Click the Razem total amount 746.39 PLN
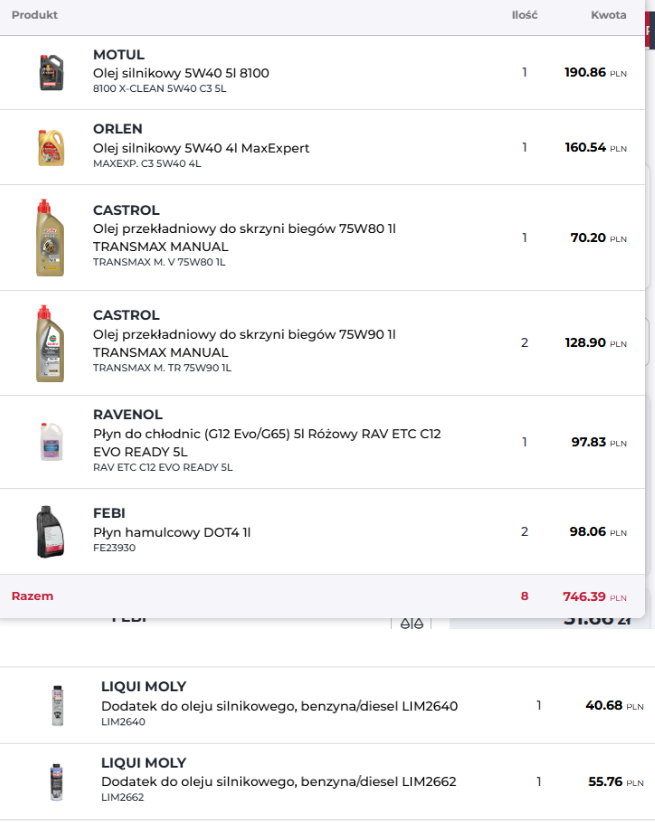Image resolution: width=655 pixels, height=830 pixels. (594, 597)
